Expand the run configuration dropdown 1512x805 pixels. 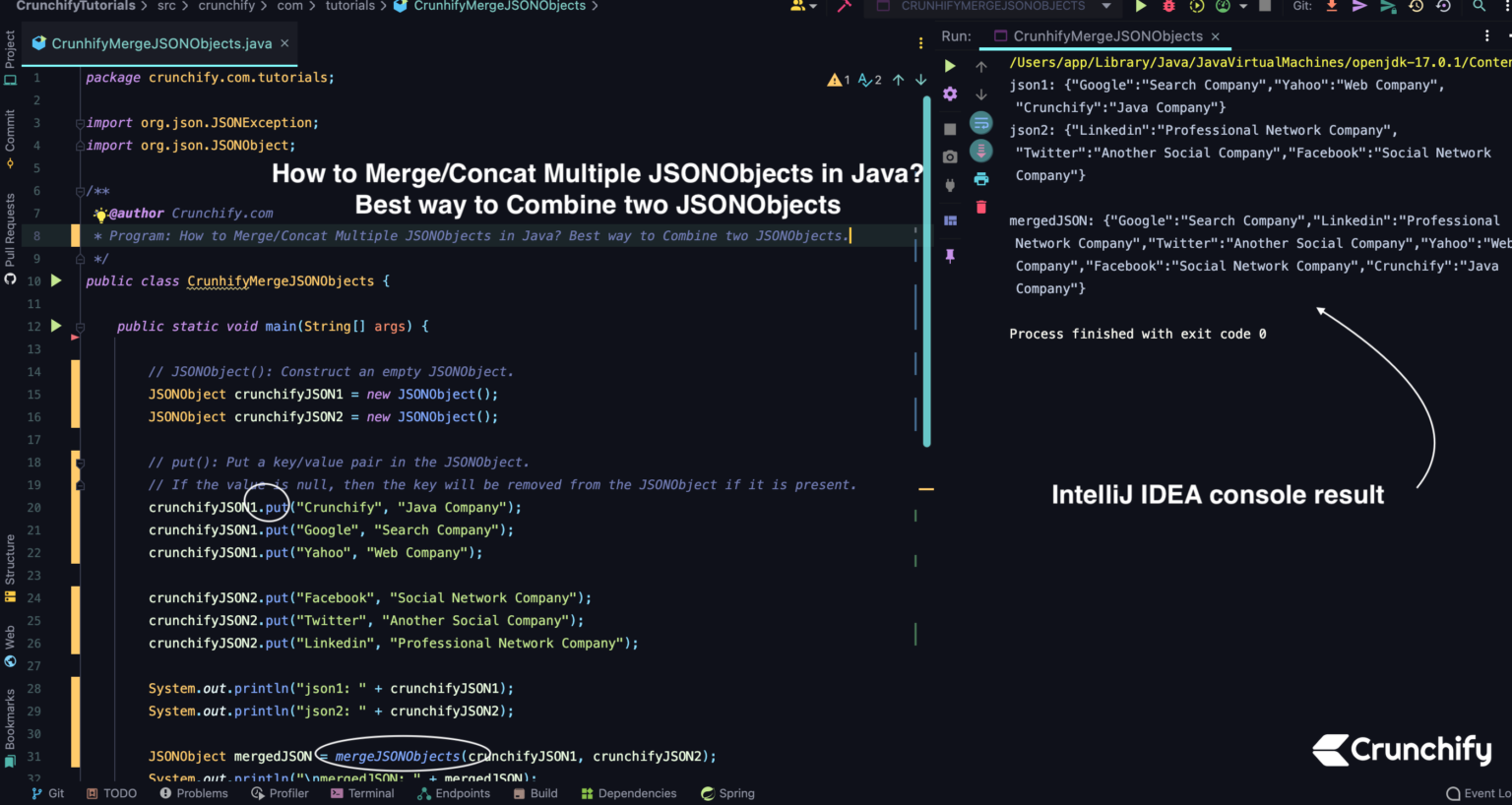click(1106, 7)
